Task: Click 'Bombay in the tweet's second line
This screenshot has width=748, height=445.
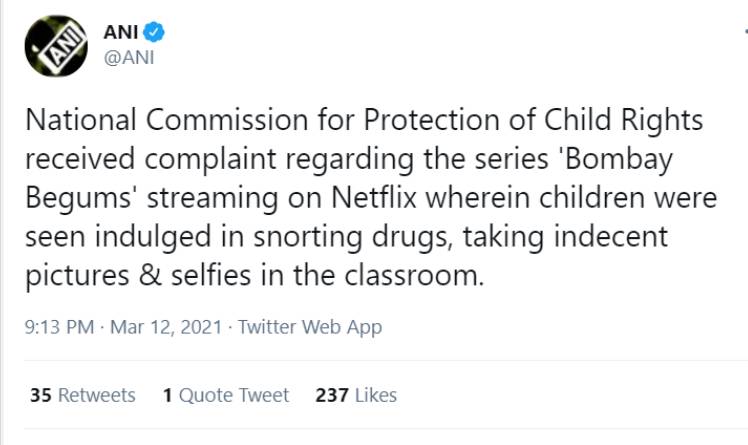Action: (x=616, y=159)
